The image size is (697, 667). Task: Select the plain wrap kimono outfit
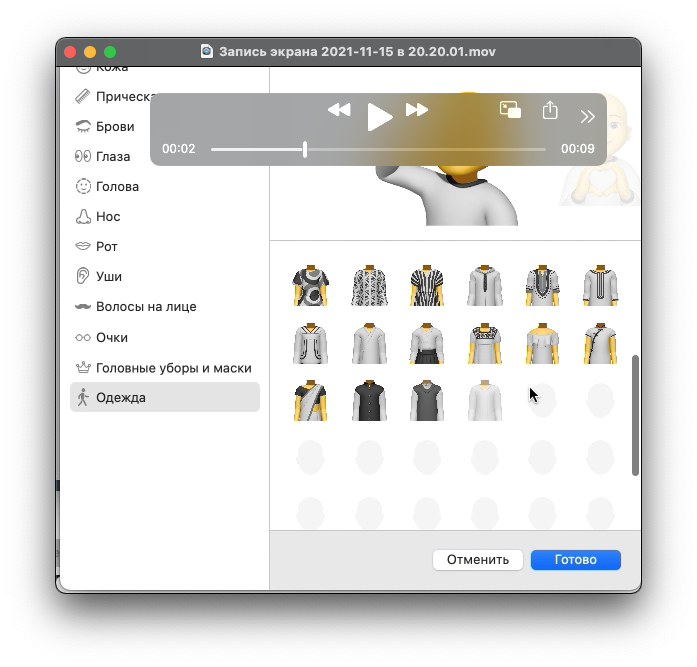click(369, 343)
